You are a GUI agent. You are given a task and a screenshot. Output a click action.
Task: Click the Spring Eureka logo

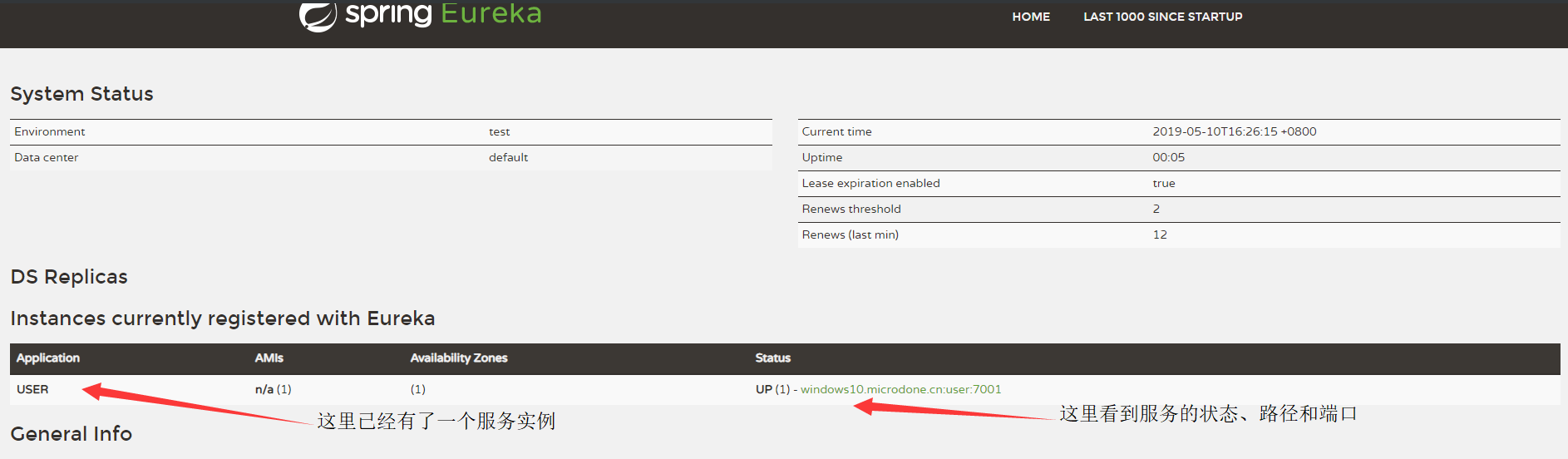421,15
